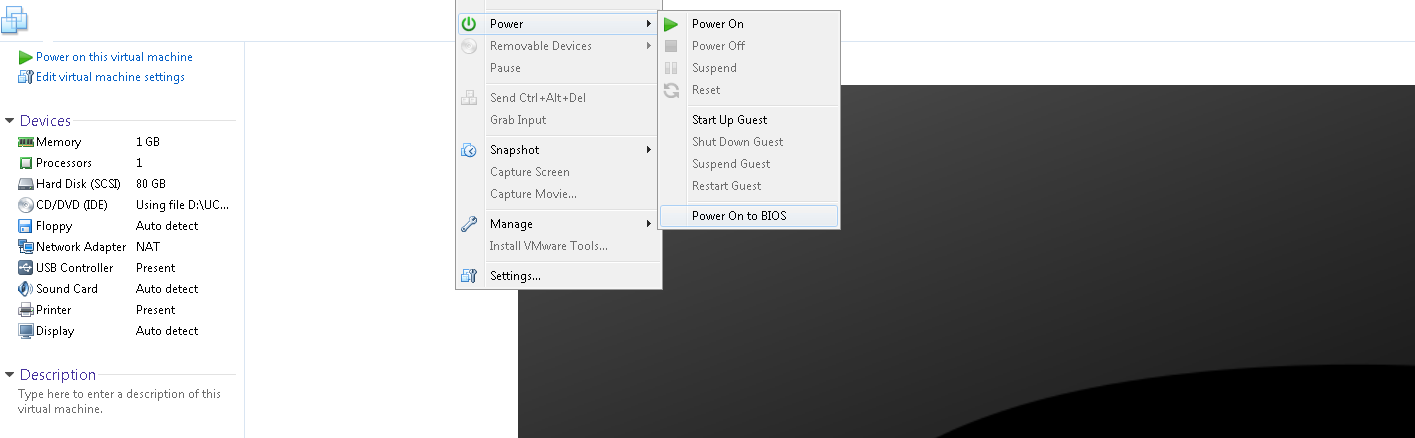Choose Shut Down Guest

click(x=749, y=142)
